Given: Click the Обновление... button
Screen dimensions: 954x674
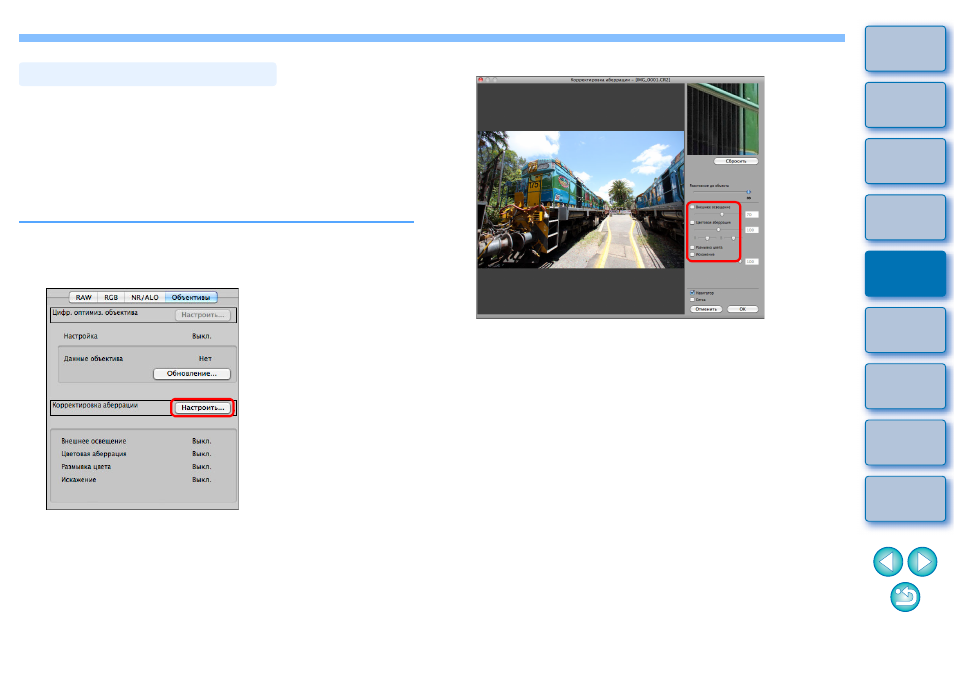Looking at the screenshot, I should click(x=192, y=373).
